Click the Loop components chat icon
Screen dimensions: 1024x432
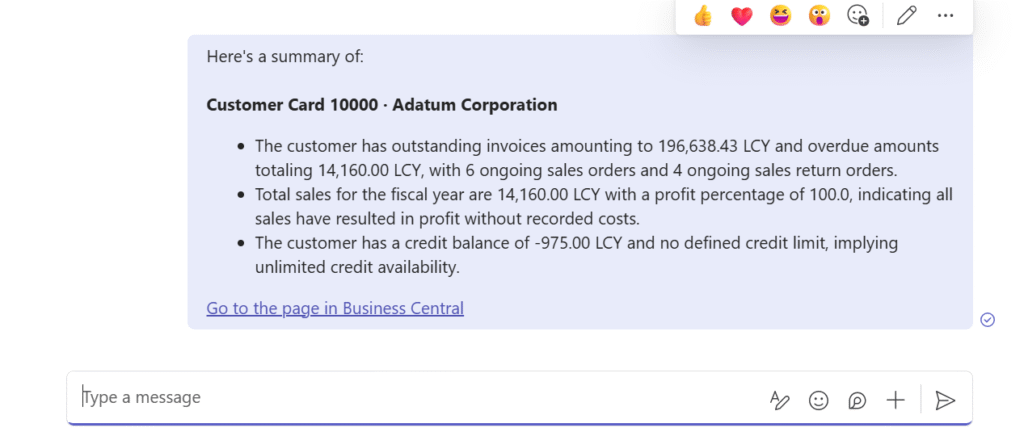pyautogui.click(x=857, y=400)
